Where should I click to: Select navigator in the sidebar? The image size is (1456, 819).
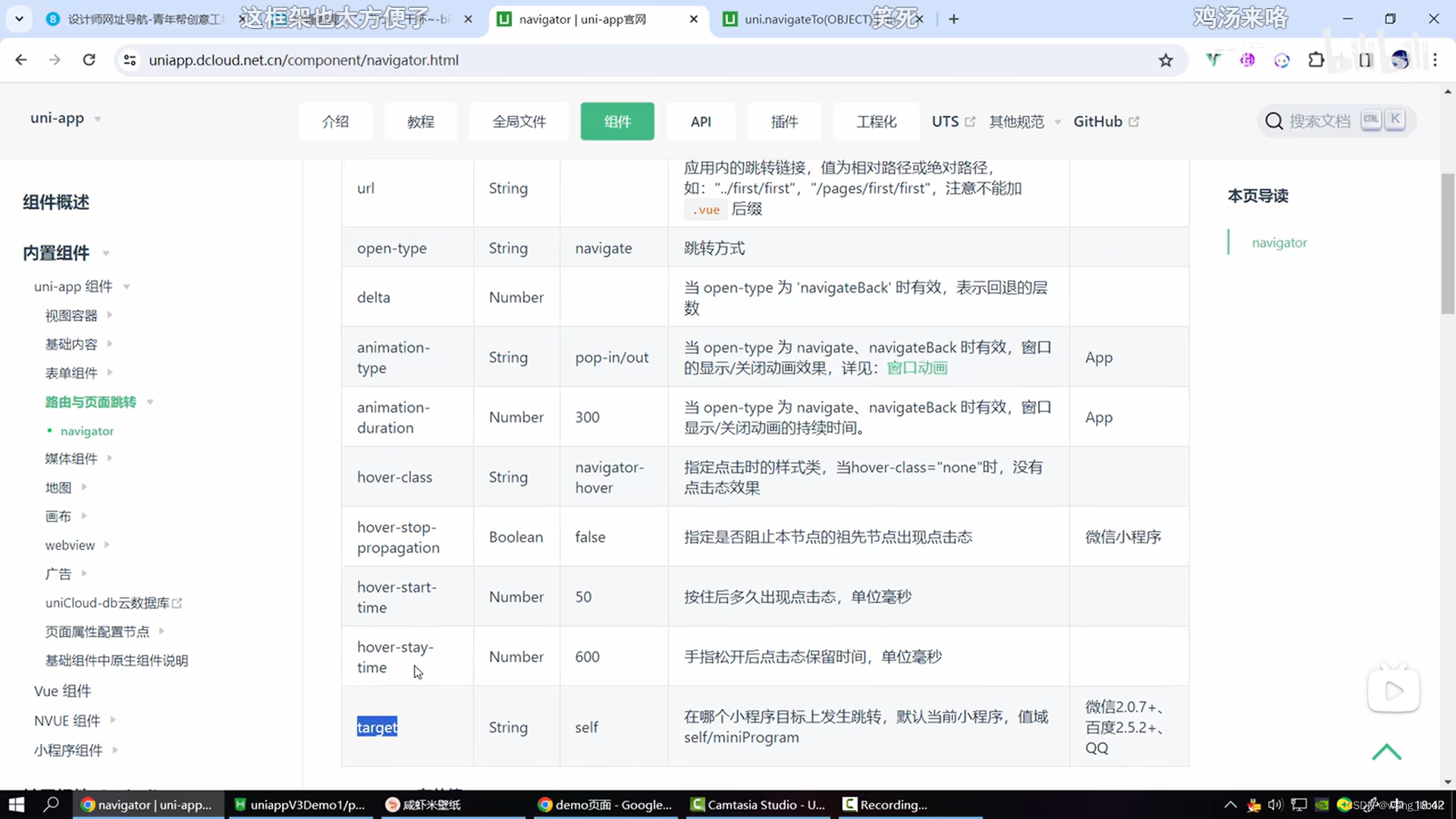[87, 431]
